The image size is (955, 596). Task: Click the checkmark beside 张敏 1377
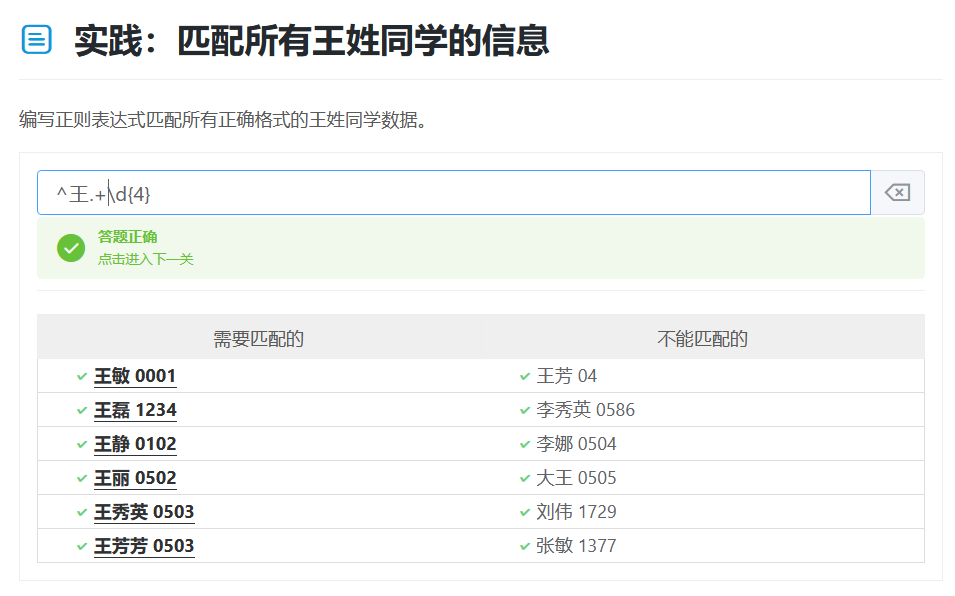coord(525,546)
